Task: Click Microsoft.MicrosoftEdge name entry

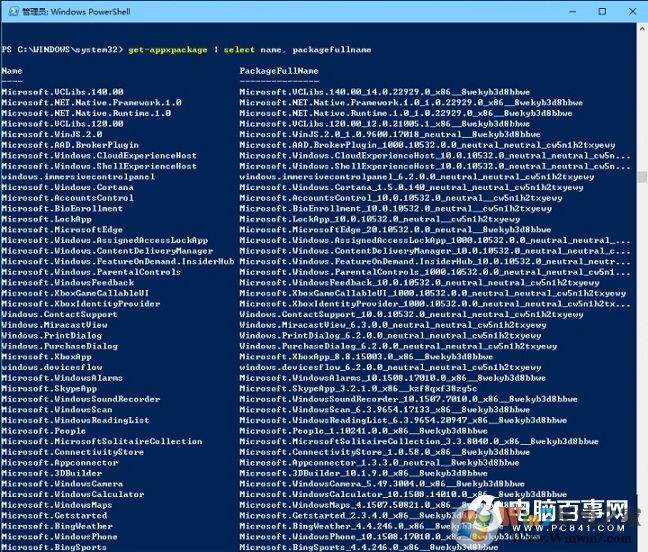Action: click(62, 229)
